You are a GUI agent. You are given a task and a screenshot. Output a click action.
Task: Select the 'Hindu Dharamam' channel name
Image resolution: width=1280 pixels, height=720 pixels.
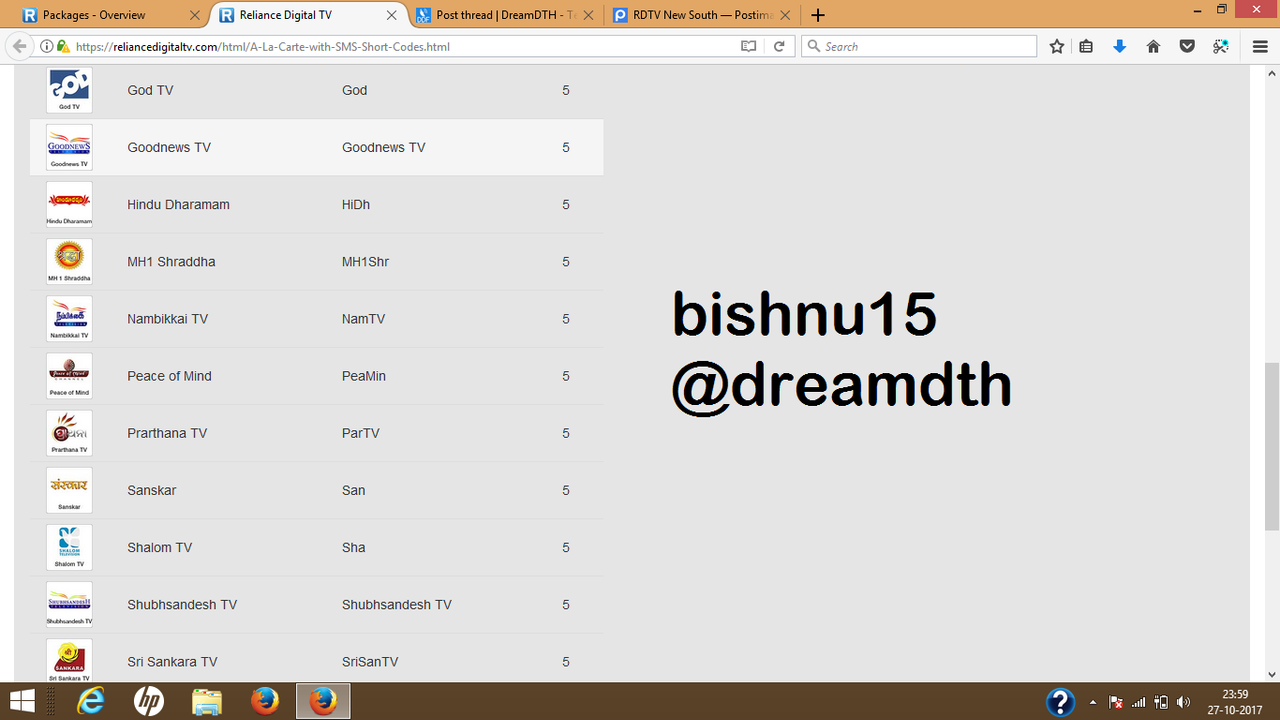178,204
